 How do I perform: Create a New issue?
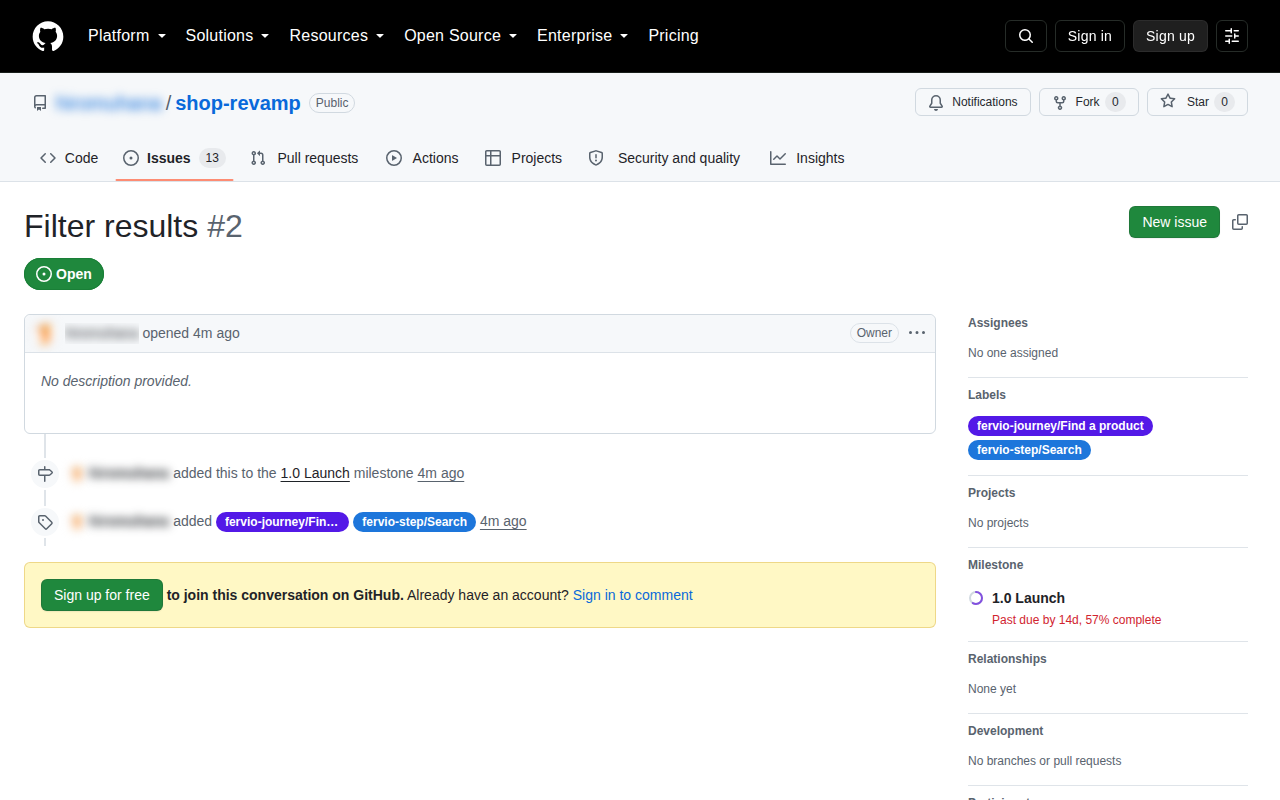pyautogui.click(x=1174, y=222)
